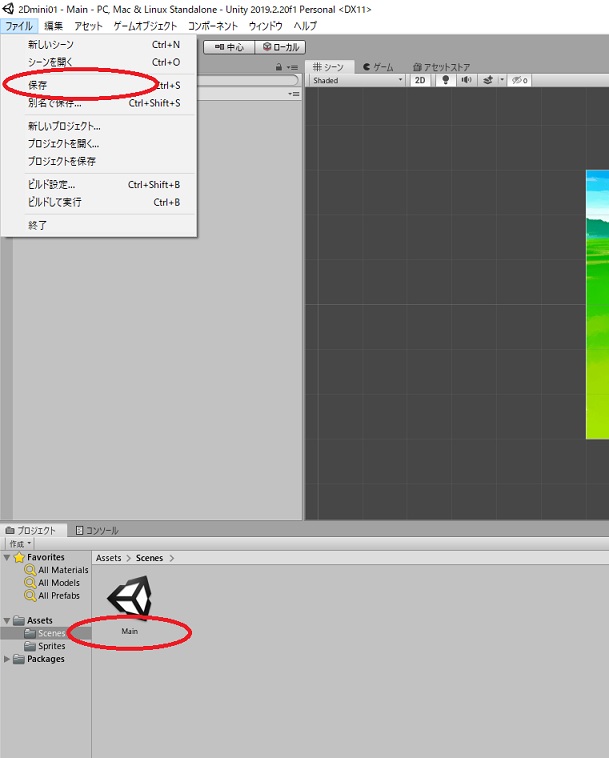Toggle pivot mode 中心 button

point(229,47)
